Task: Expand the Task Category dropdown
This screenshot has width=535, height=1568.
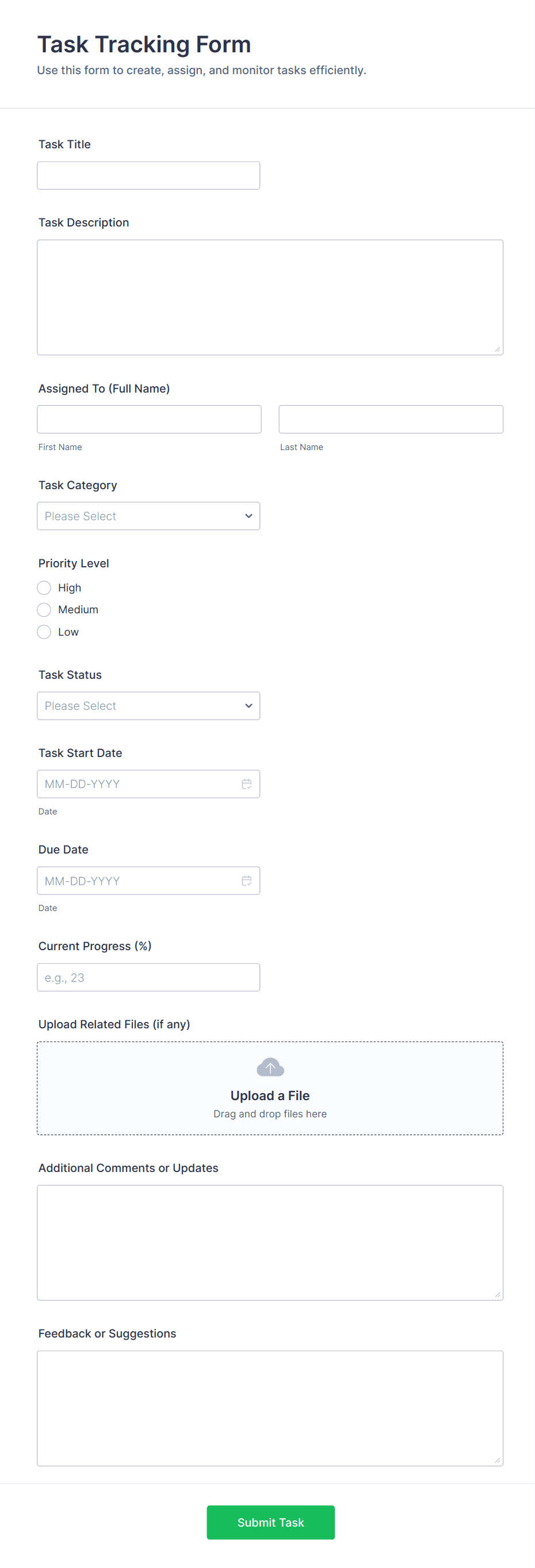Action: tap(148, 516)
